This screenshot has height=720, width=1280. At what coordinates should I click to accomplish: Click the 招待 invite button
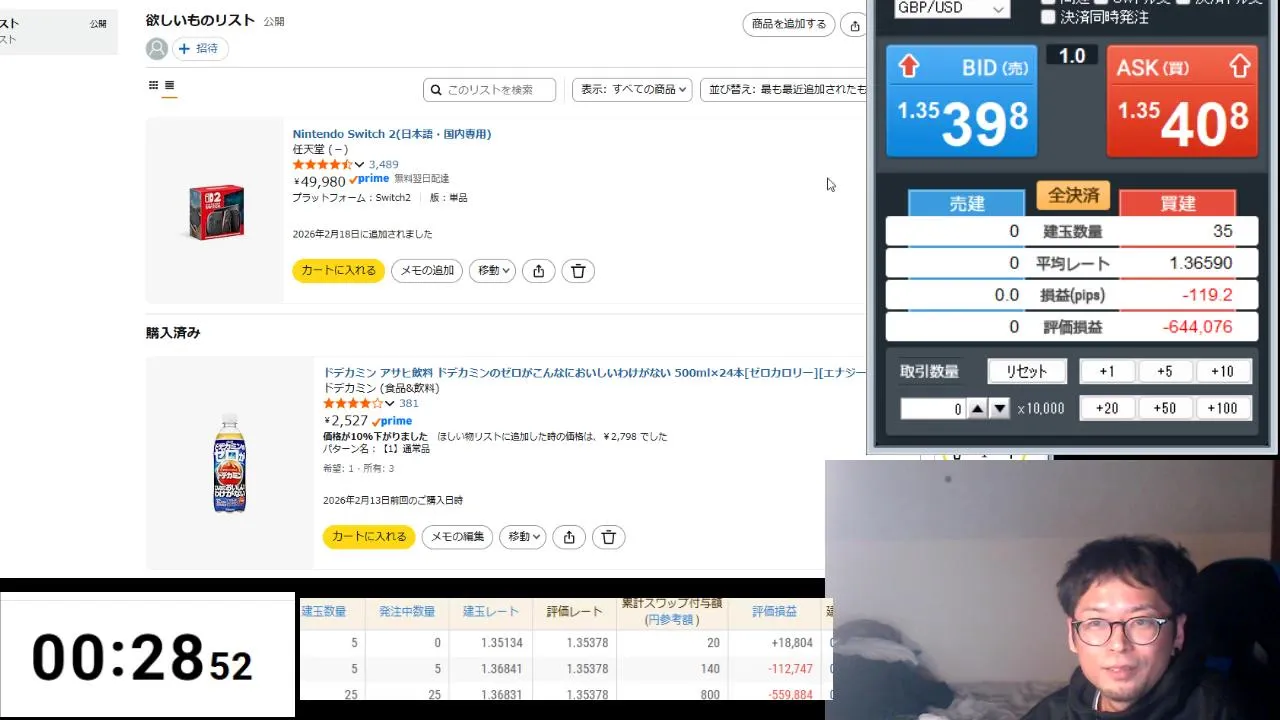coord(200,48)
